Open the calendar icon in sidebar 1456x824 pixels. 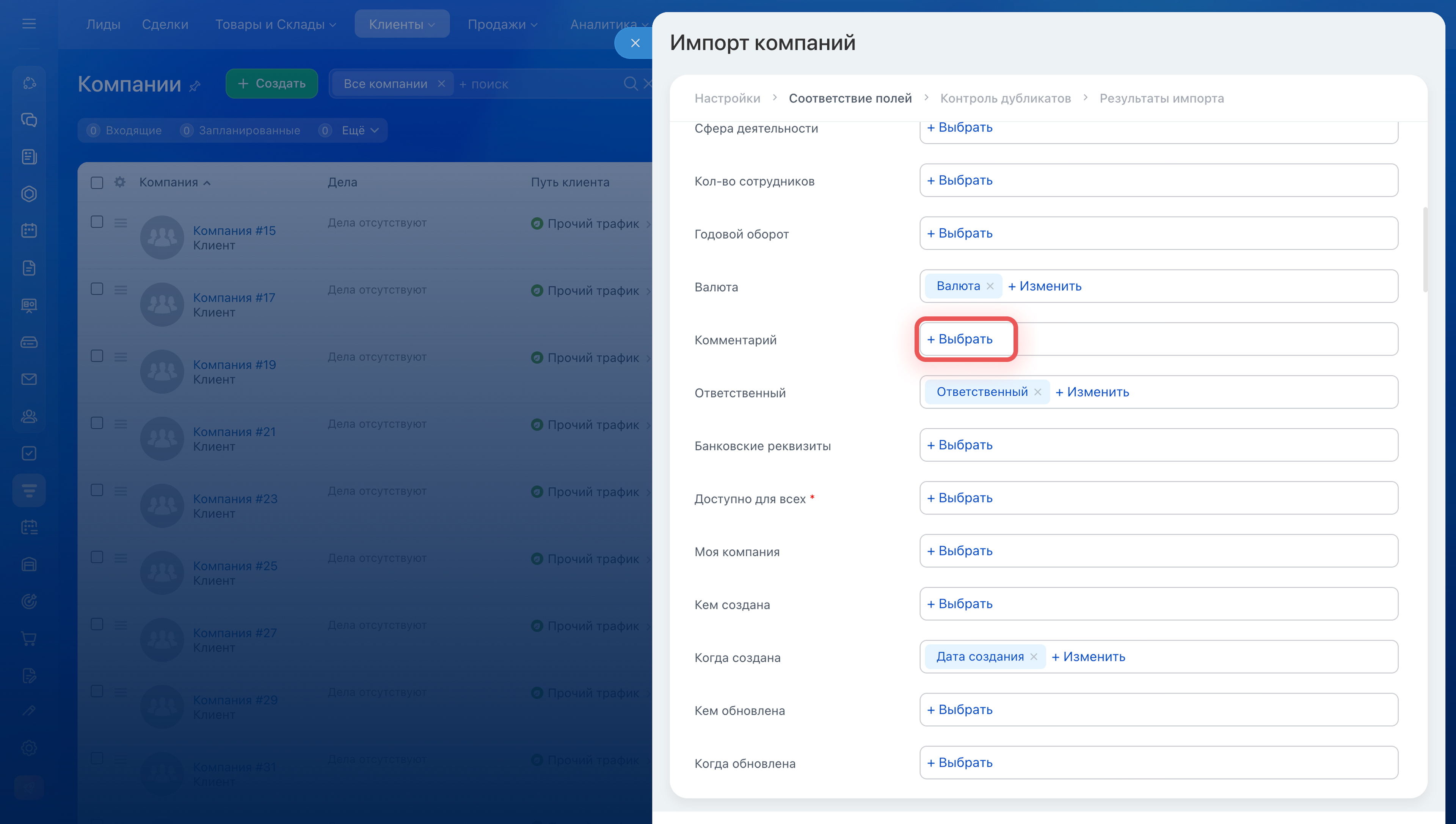[x=29, y=230]
